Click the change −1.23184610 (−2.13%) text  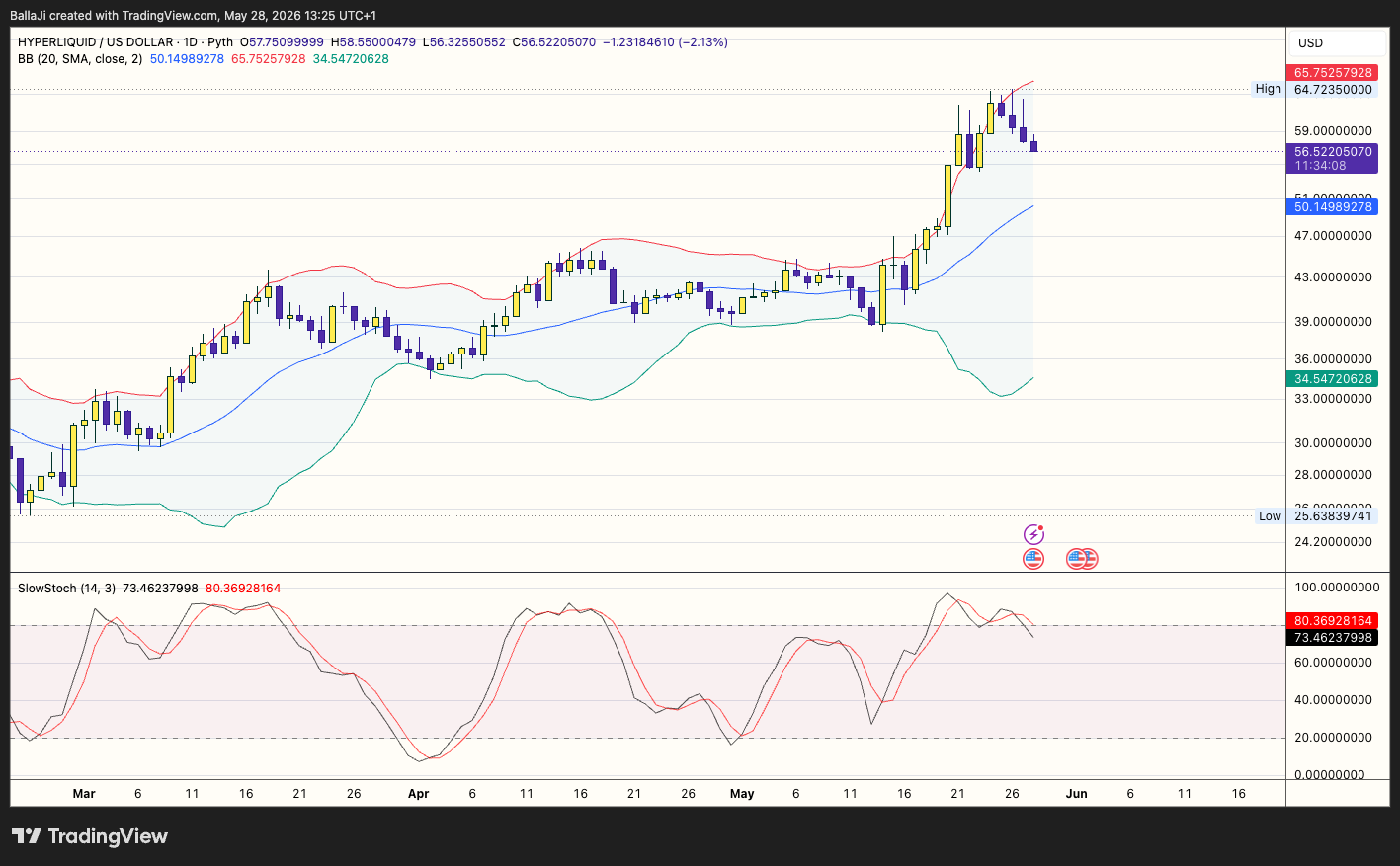[666, 42]
